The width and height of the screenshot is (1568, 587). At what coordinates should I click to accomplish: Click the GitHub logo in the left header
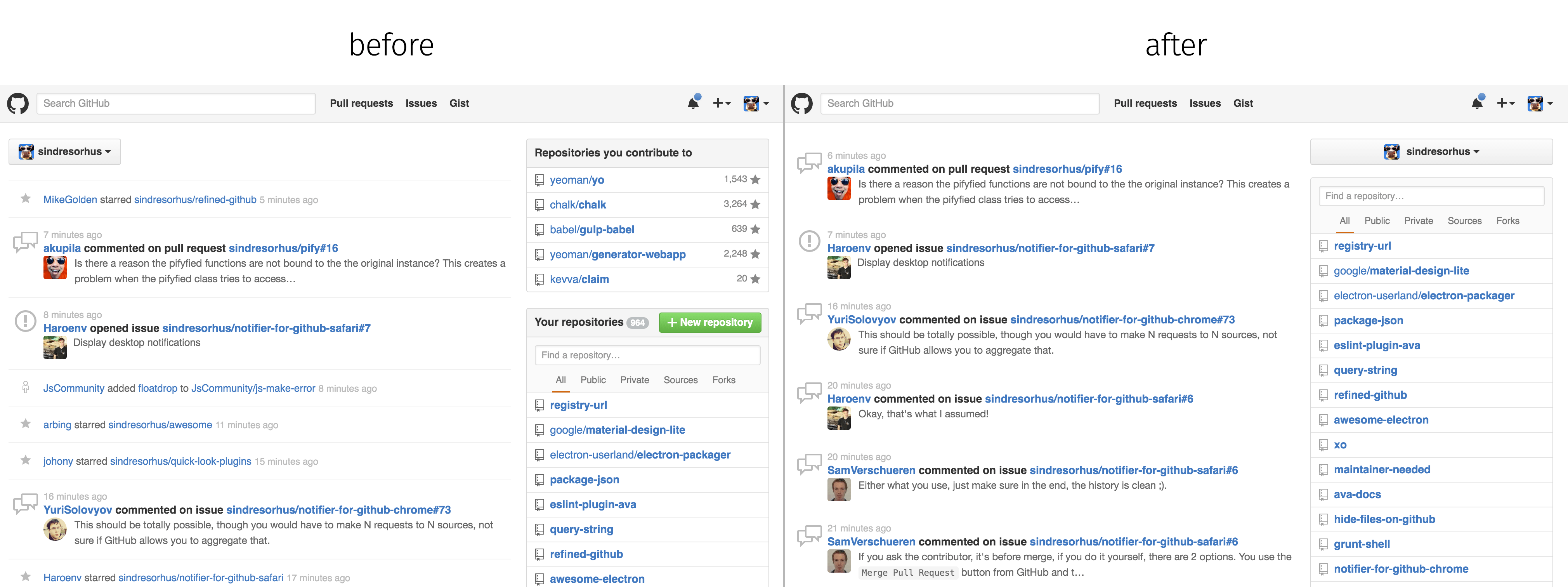click(x=17, y=104)
